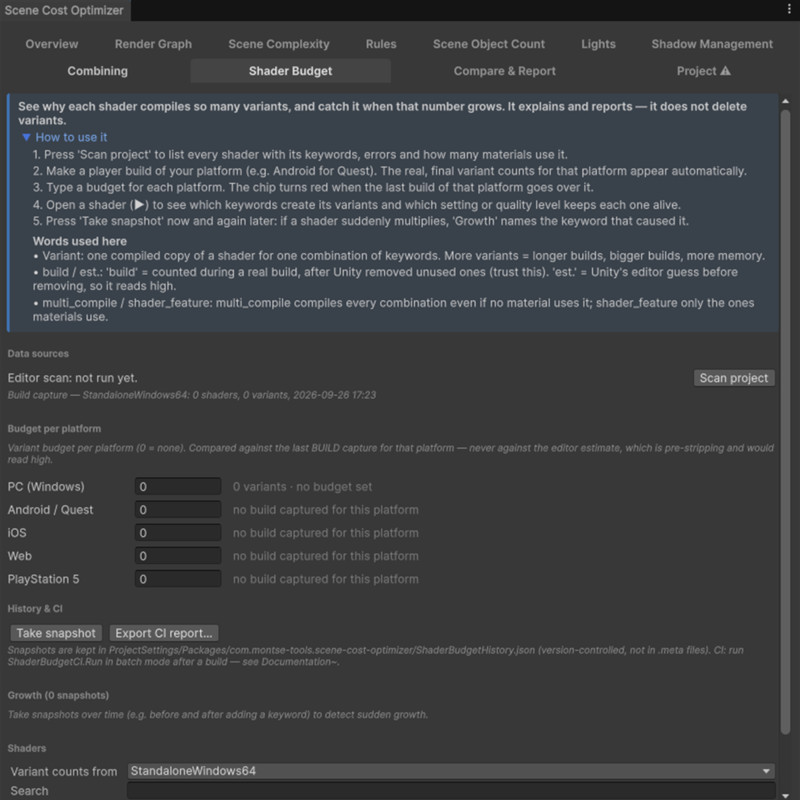Switch to the Overview tab
Image resolution: width=800 pixels, height=800 pixels.
52,44
